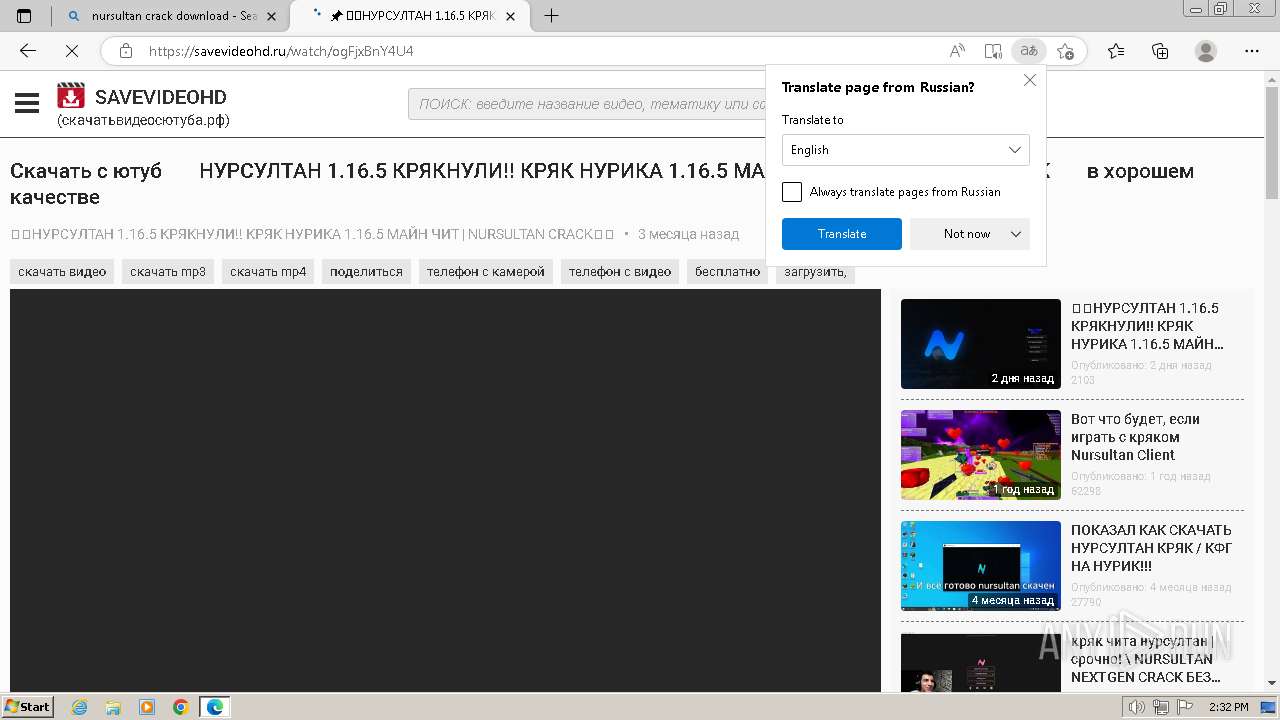Click the загрузить tag
This screenshot has width=1280, height=720.
click(815, 272)
